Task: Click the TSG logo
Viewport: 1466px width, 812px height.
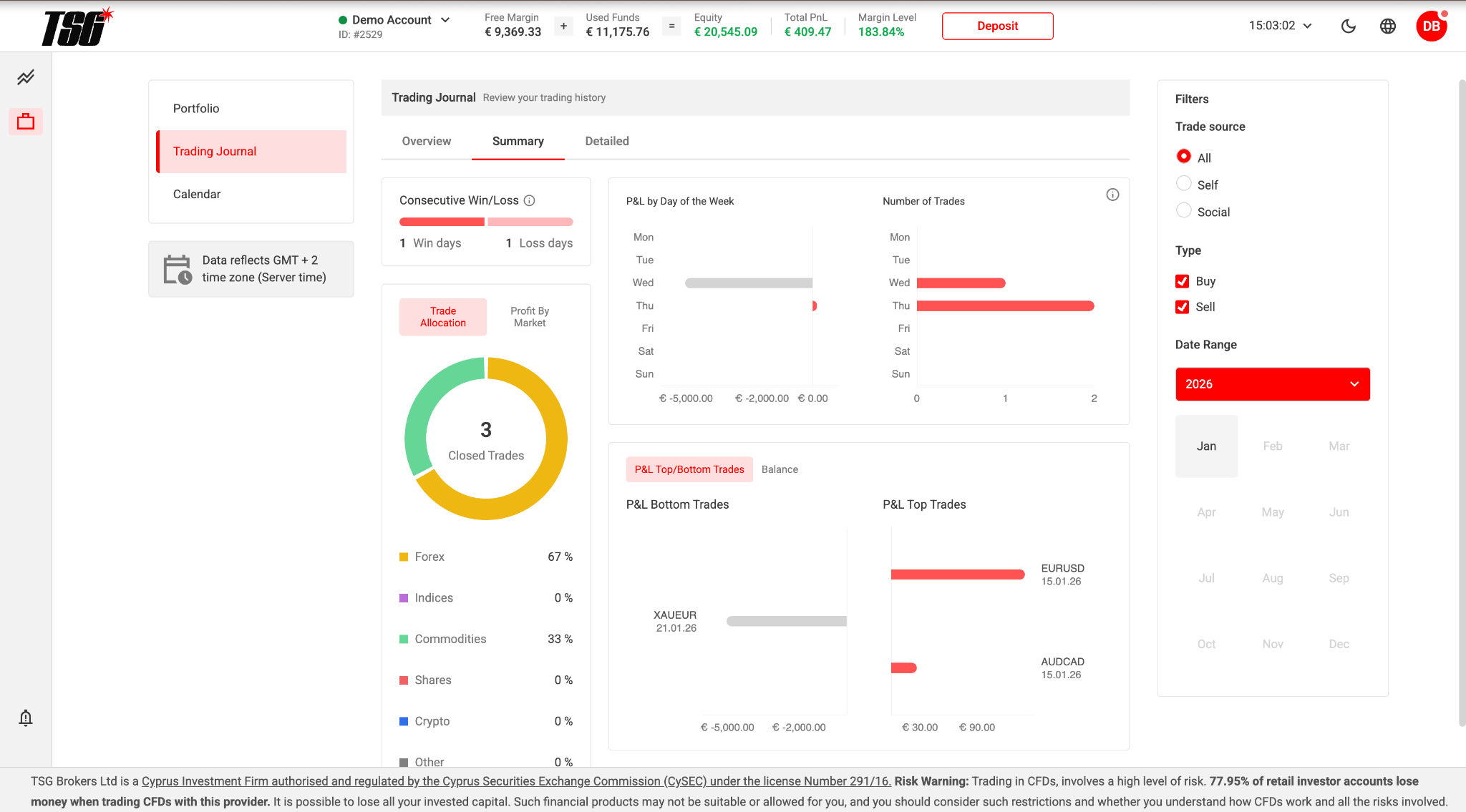Action: point(77,27)
